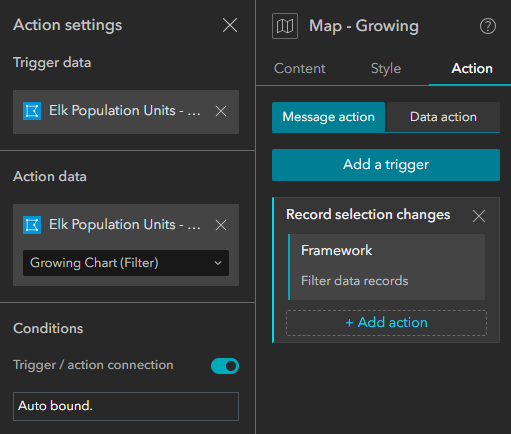Screen dimensions: 511x434
Task: Click the + Add action link
Action: (386, 323)
